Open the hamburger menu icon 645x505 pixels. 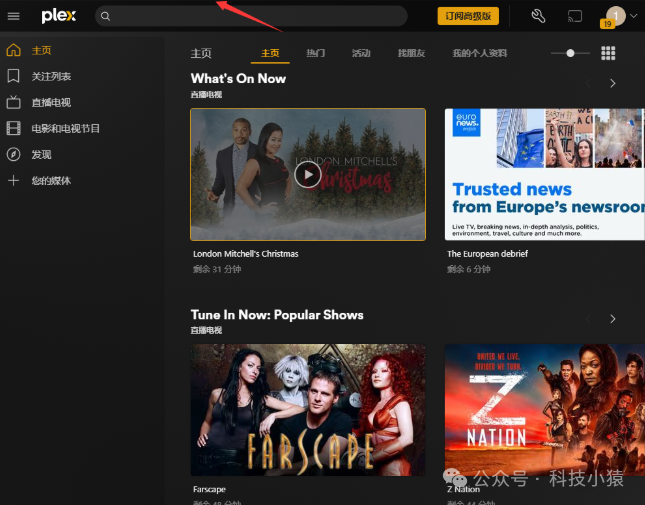14,16
